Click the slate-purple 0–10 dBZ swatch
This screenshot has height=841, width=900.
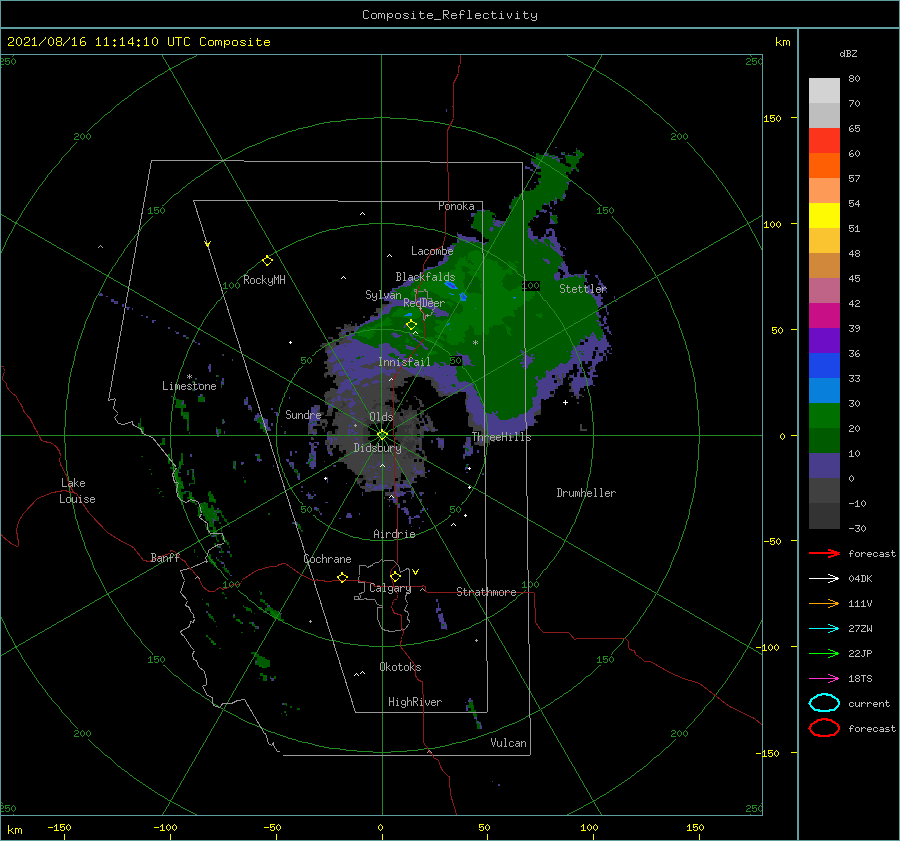(824, 466)
